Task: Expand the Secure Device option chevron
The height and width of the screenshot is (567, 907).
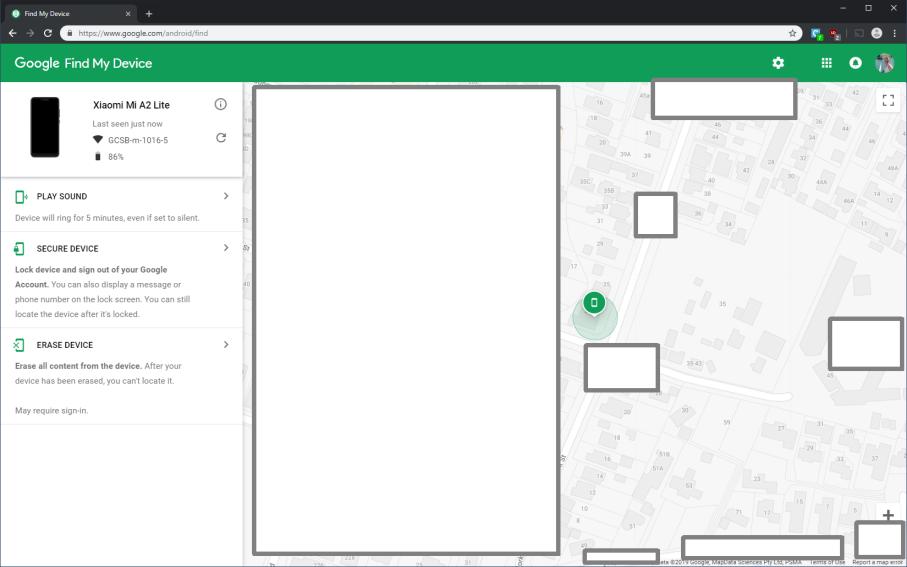Action: [226, 248]
